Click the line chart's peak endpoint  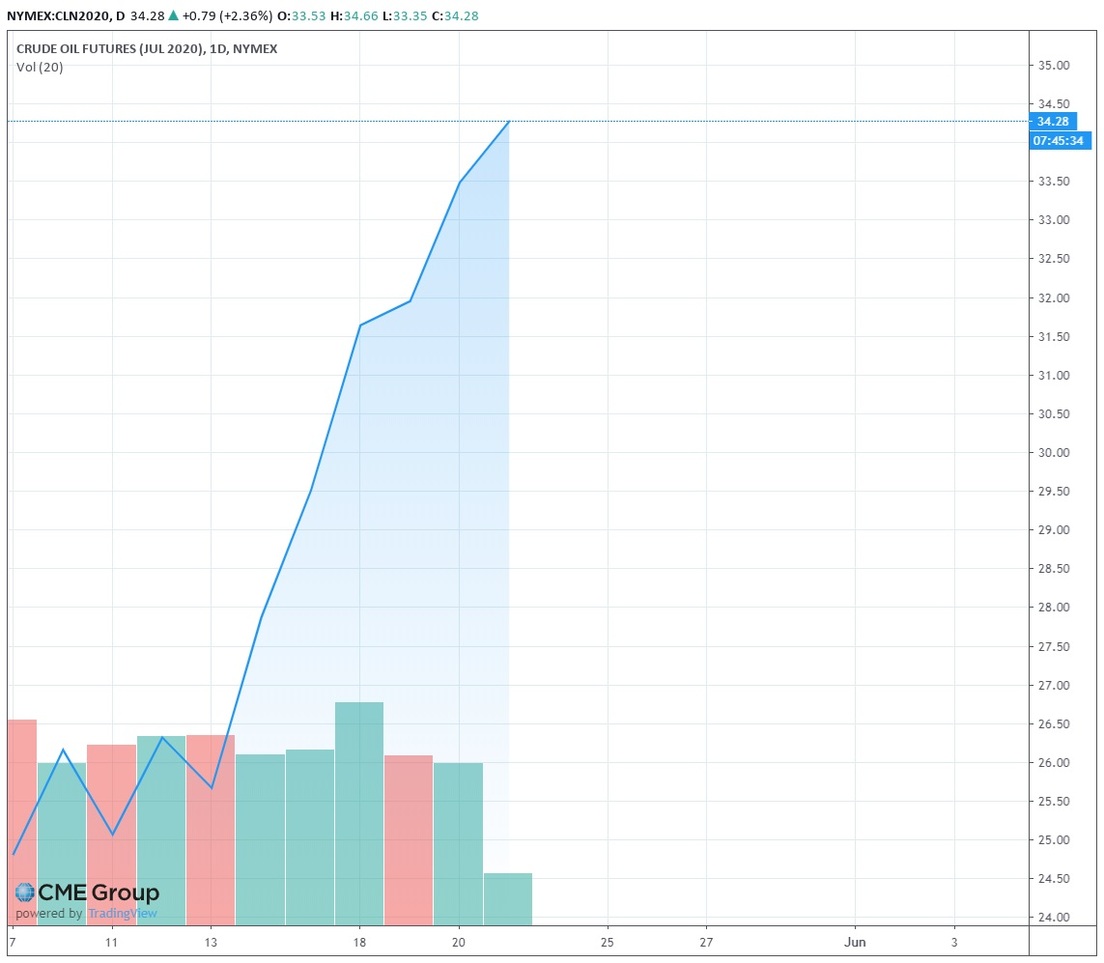(x=509, y=122)
